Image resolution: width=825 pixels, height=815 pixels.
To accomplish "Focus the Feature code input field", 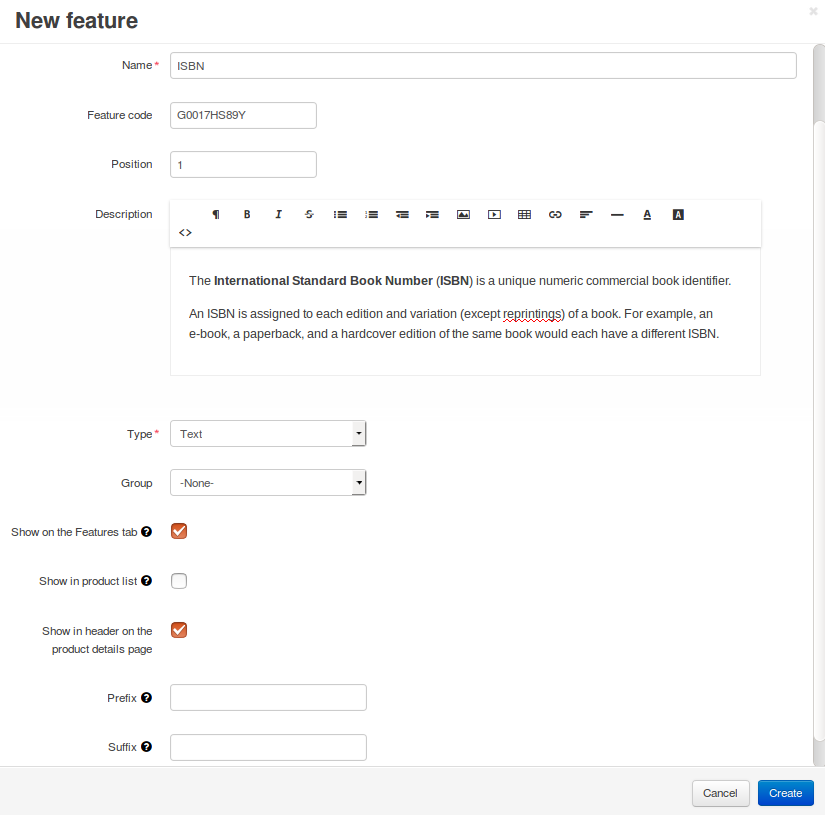I will [243, 115].
